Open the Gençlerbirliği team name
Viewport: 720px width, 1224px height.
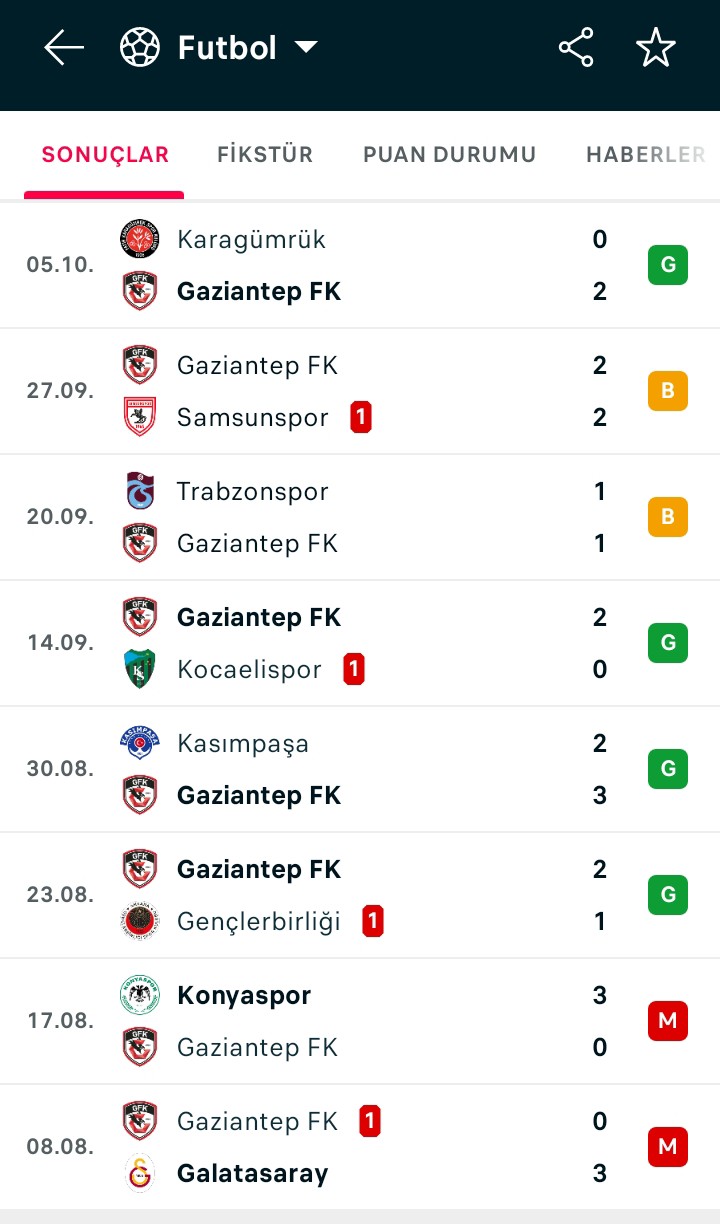[x=259, y=921]
